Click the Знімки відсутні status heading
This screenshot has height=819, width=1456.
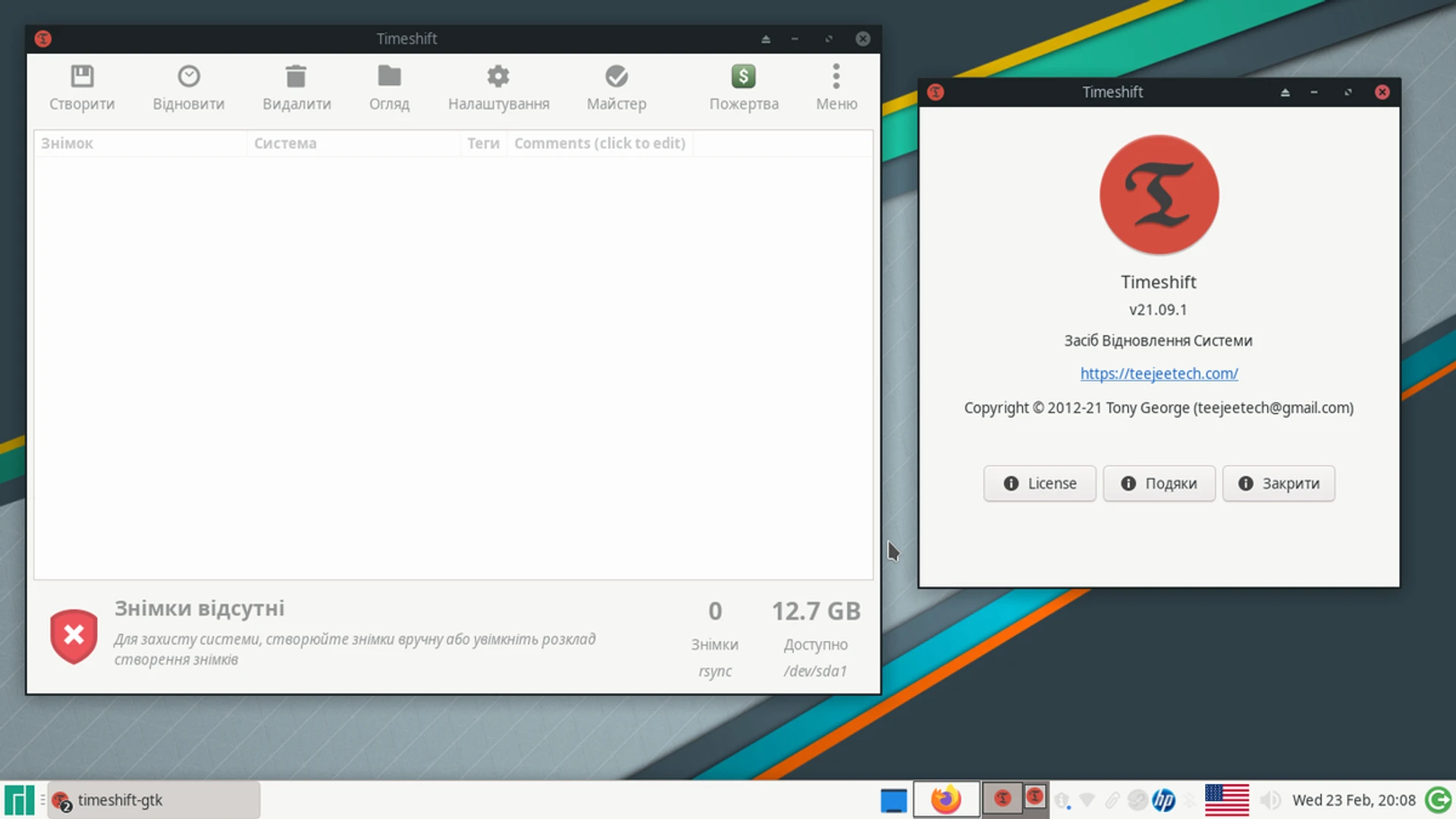point(199,608)
